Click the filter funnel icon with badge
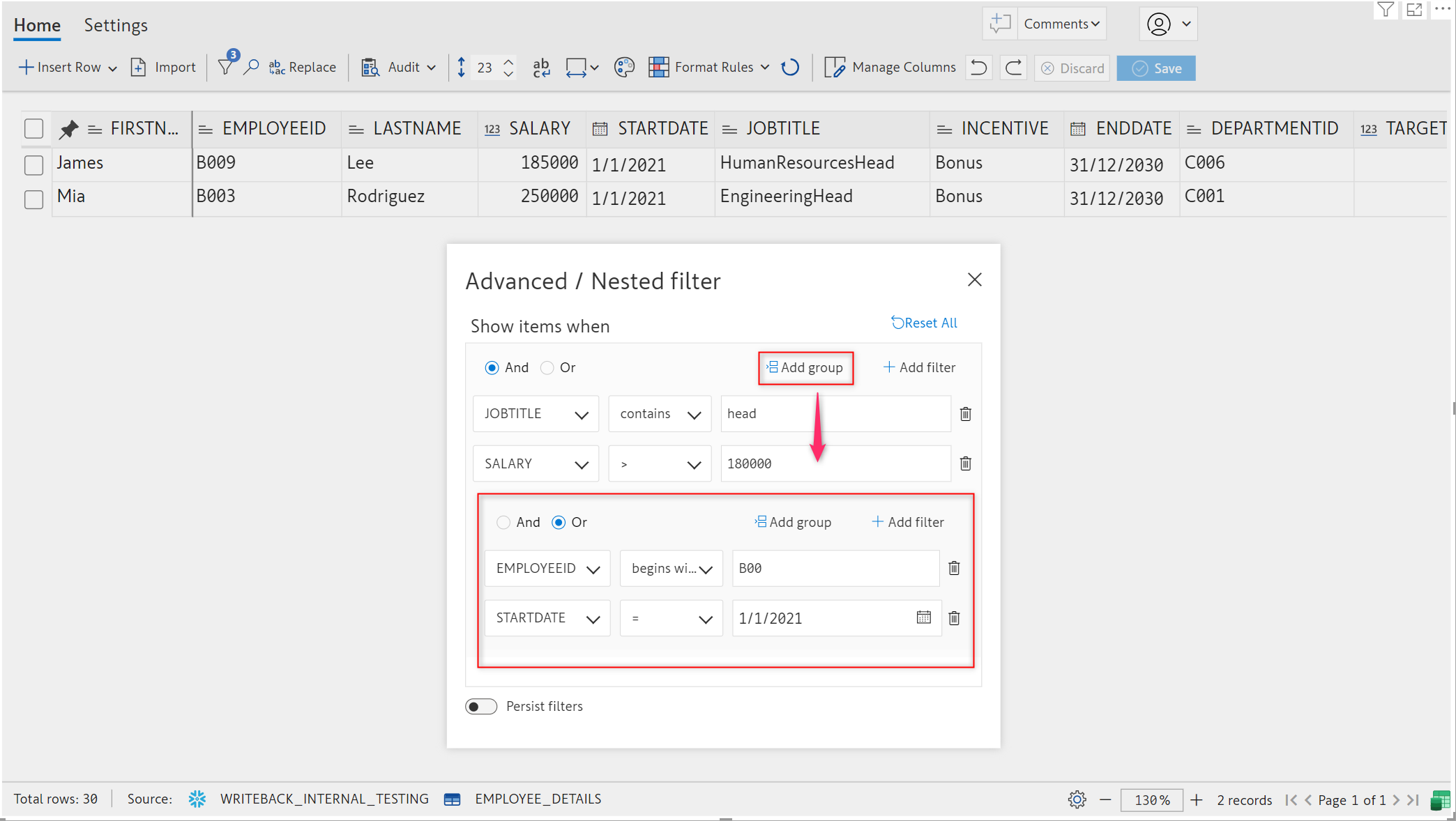The image size is (1456, 821). (226, 67)
